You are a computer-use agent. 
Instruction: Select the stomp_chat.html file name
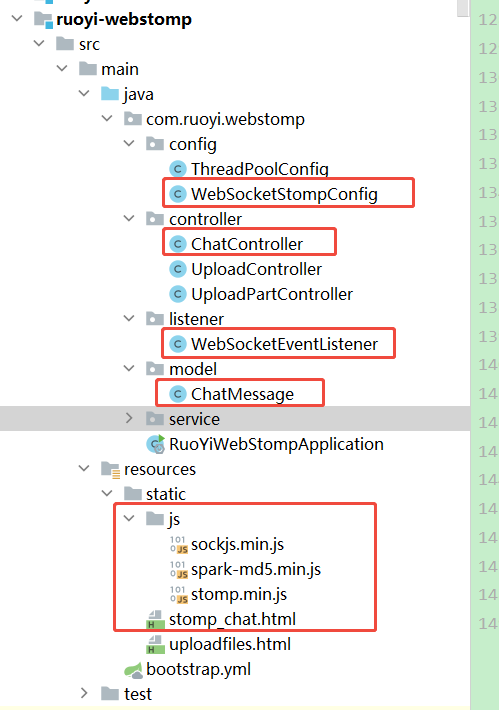(x=232, y=620)
